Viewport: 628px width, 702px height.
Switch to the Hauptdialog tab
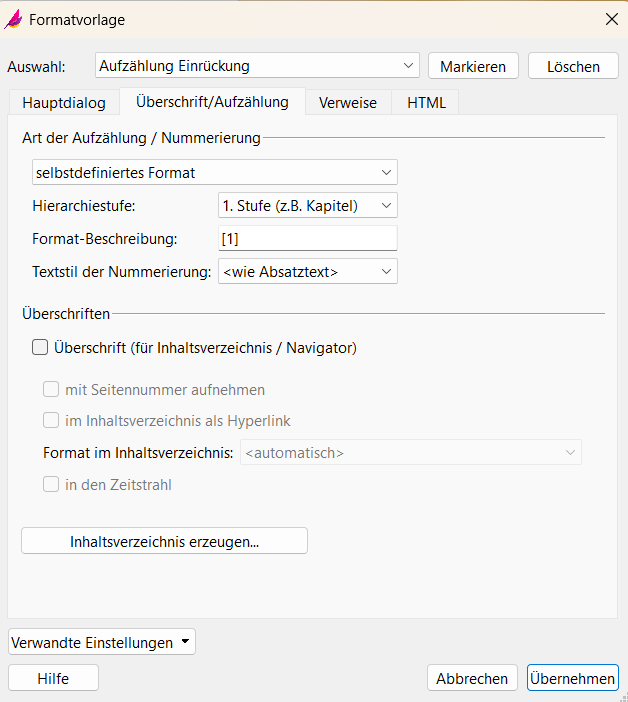click(x=63, y=103)
